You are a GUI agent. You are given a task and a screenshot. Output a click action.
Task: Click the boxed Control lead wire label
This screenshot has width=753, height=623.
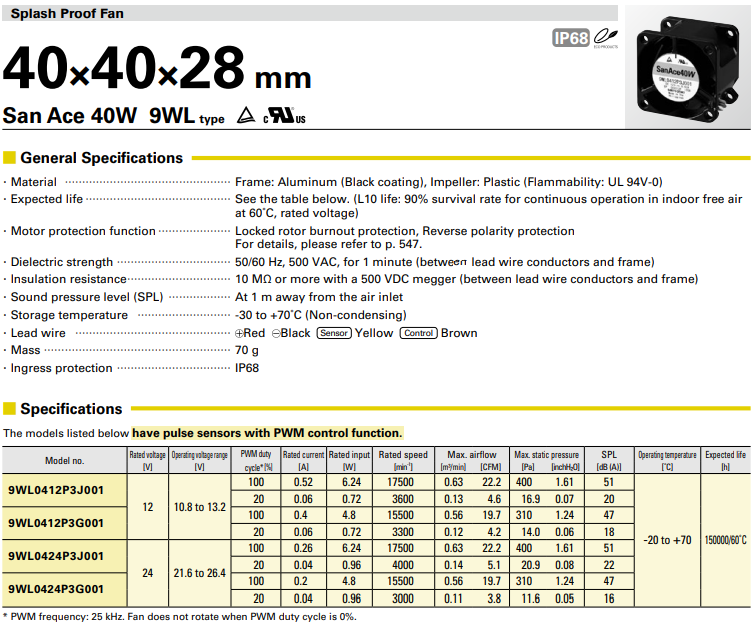[418, 333]
